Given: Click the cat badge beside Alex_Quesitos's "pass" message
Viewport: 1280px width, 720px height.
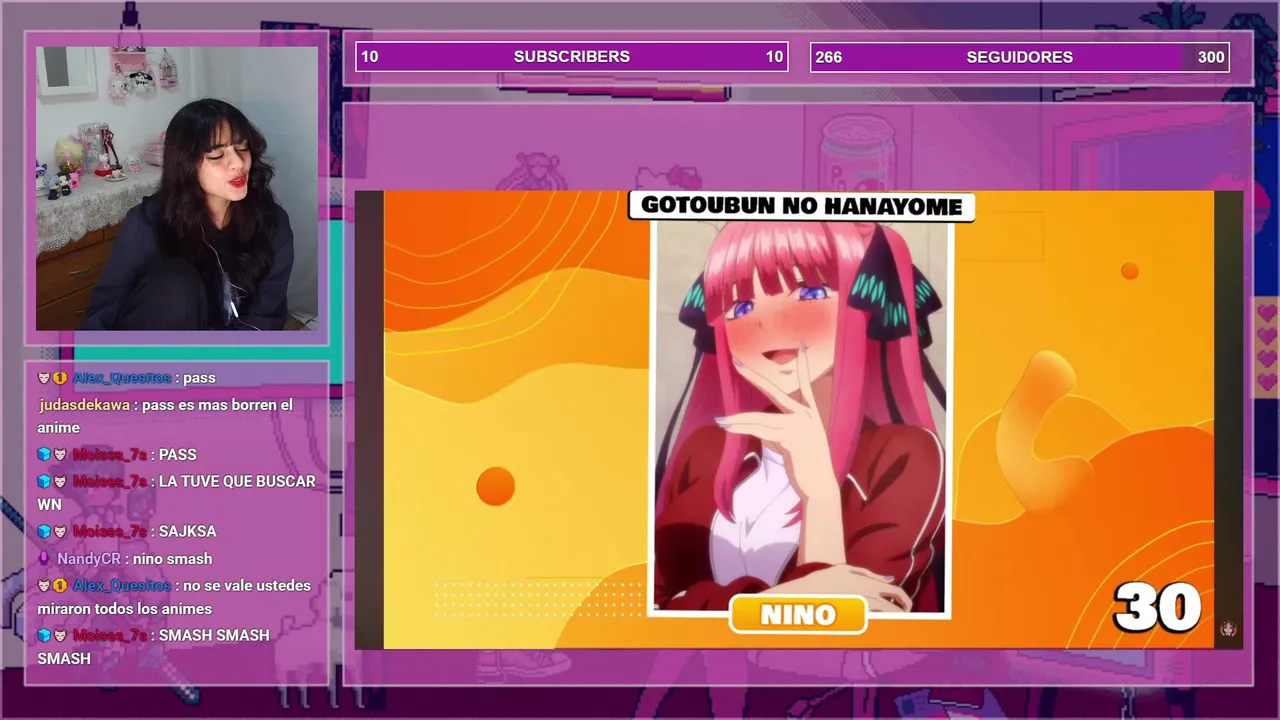Looking at the screenshot, I should click(x=44, y=378).
